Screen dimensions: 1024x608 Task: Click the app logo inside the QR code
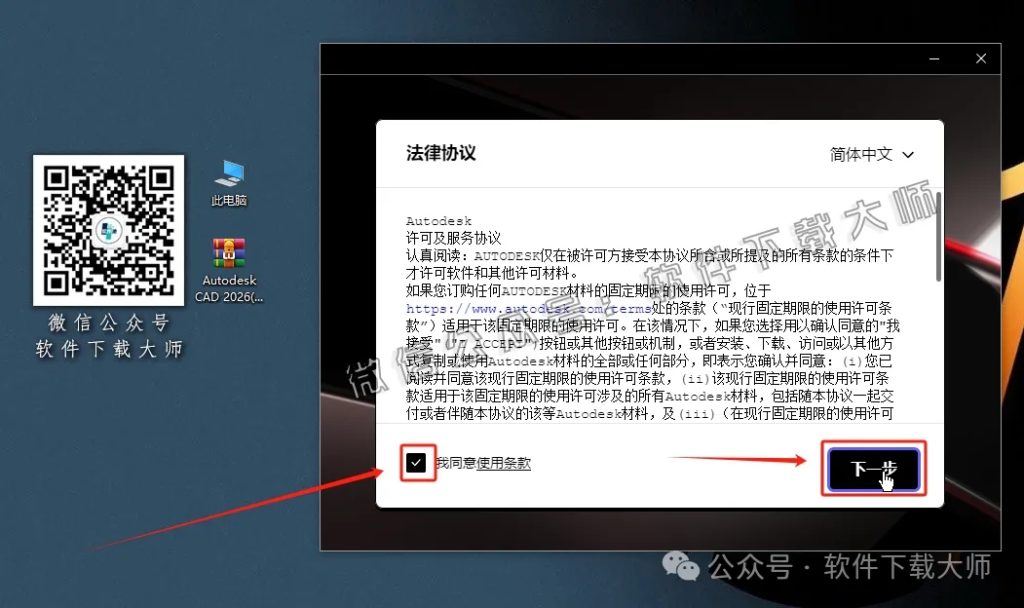109,229
